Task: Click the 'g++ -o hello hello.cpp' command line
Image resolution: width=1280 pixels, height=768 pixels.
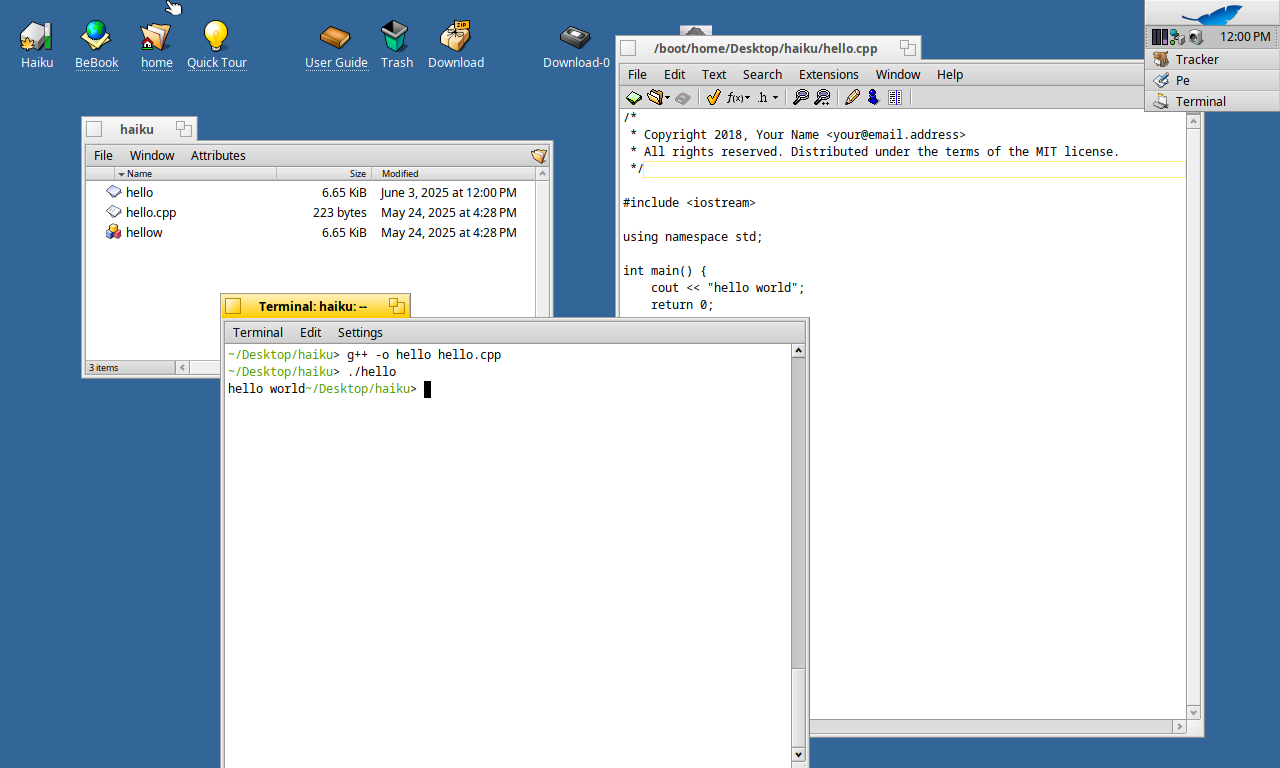Action: click(424, 355)
